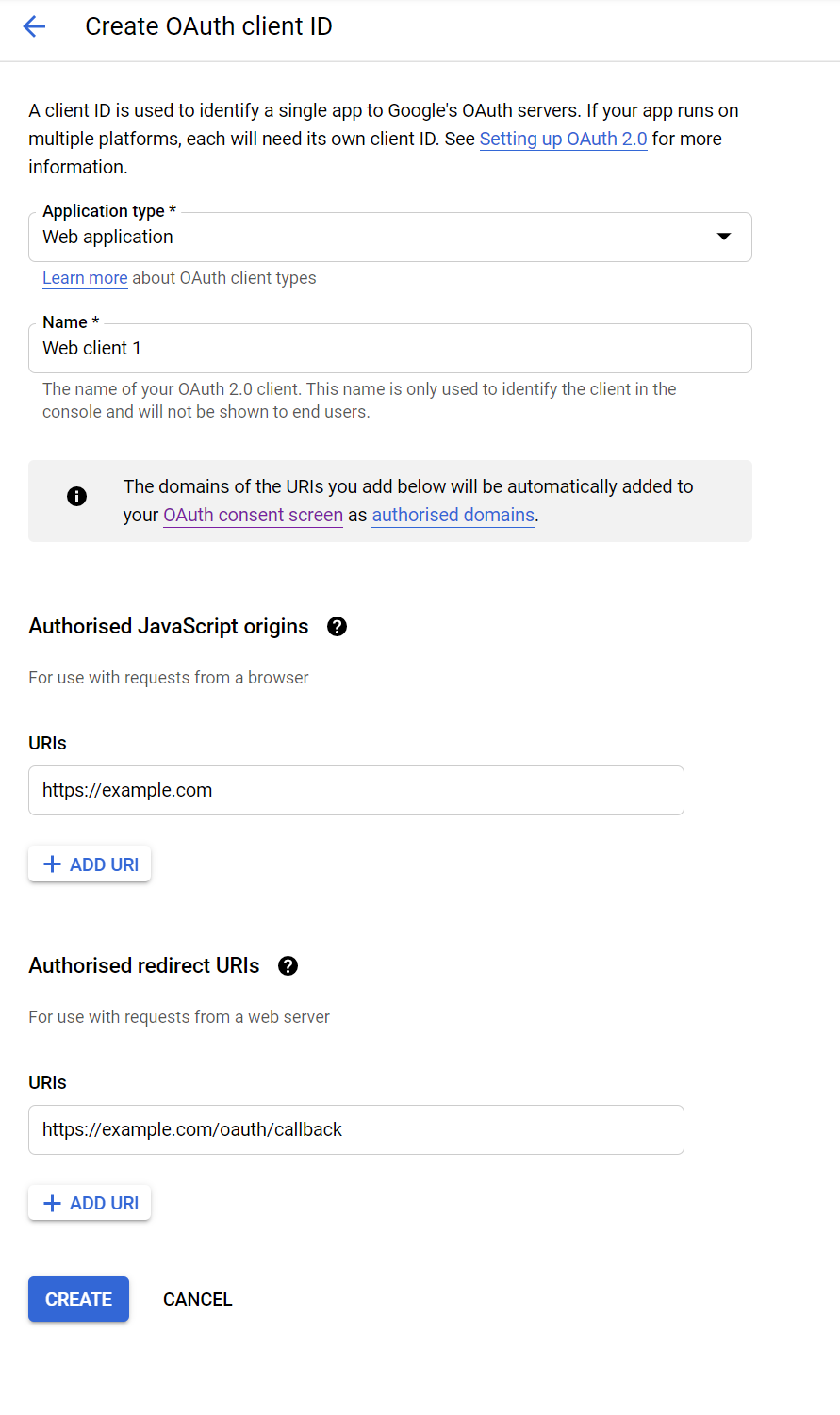Click the plus icon on the first ADD URI
Image resolution: width=840 pixels, height=1415 pixels.
tap(52, 864)
